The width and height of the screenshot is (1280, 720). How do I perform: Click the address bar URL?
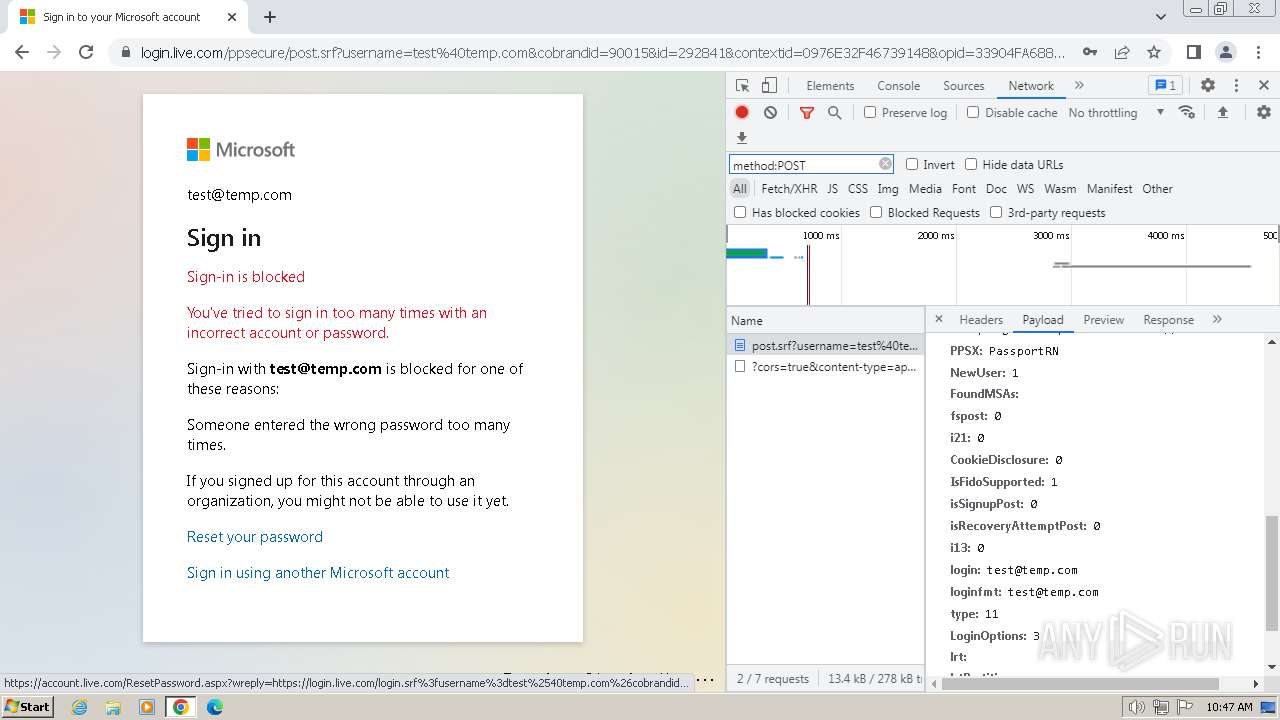coord(603,52)
